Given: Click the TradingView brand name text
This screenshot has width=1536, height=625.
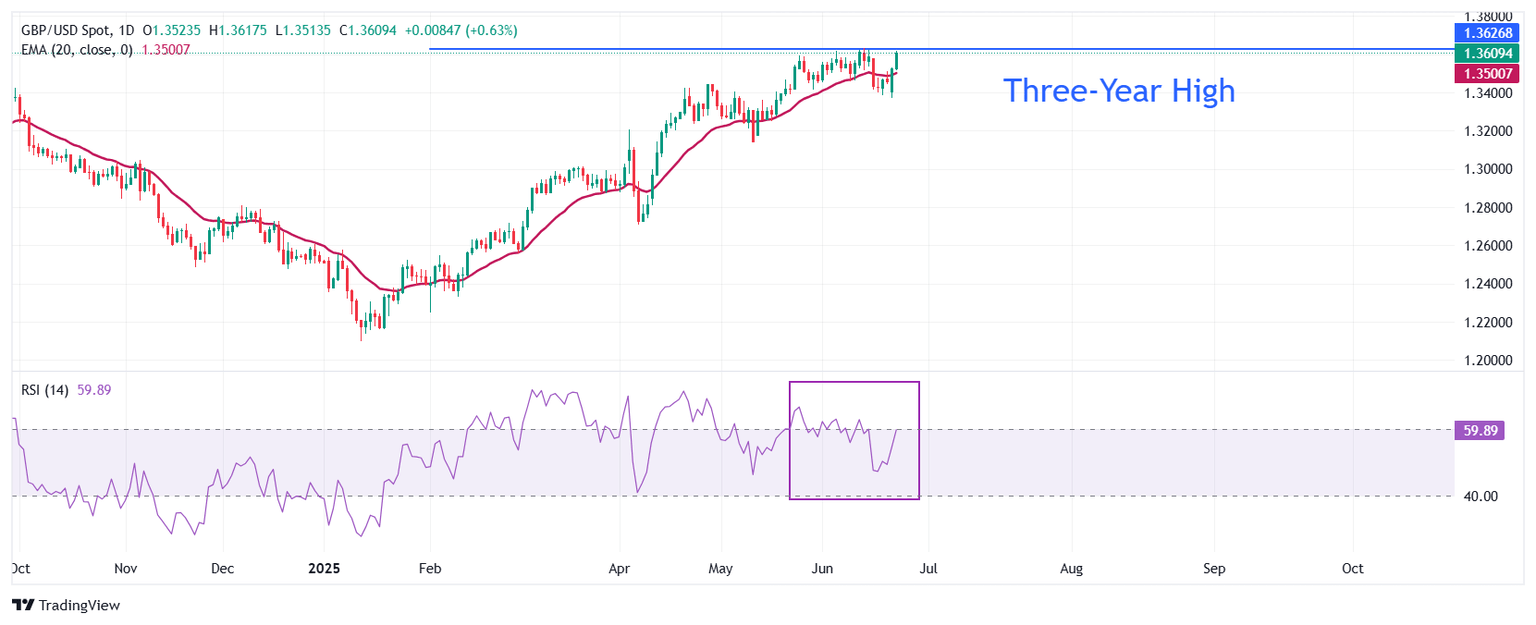Looking at the screenshot, I should pyautogui.click(x=78, y=605).
